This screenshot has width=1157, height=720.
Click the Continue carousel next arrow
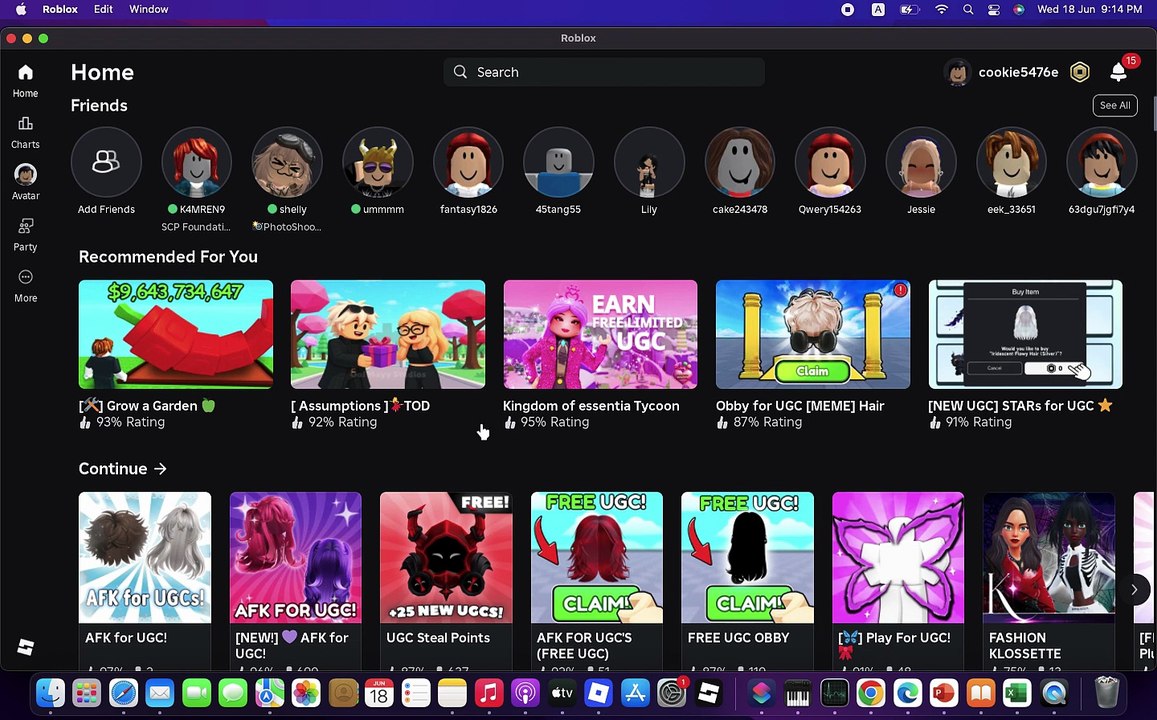click(1134, 589)
